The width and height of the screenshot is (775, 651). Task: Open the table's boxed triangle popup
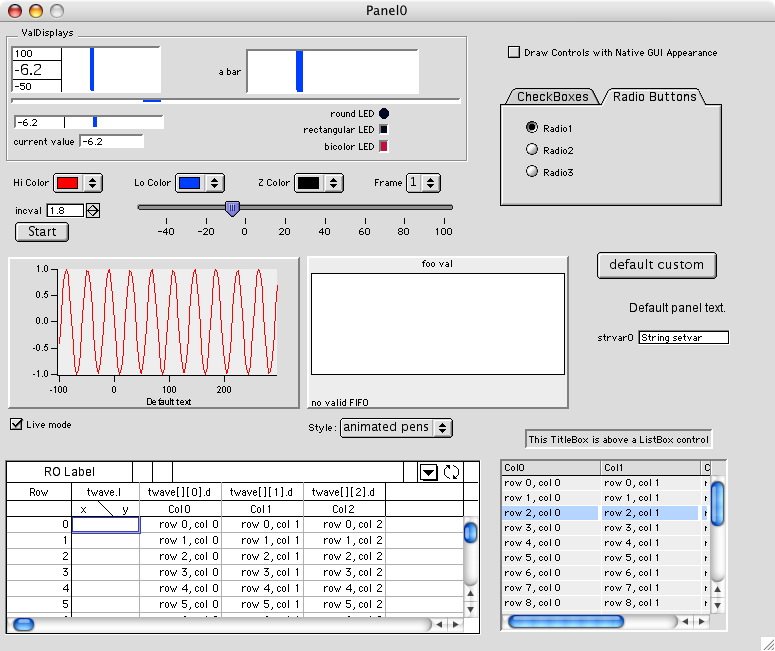pos(429,473)
